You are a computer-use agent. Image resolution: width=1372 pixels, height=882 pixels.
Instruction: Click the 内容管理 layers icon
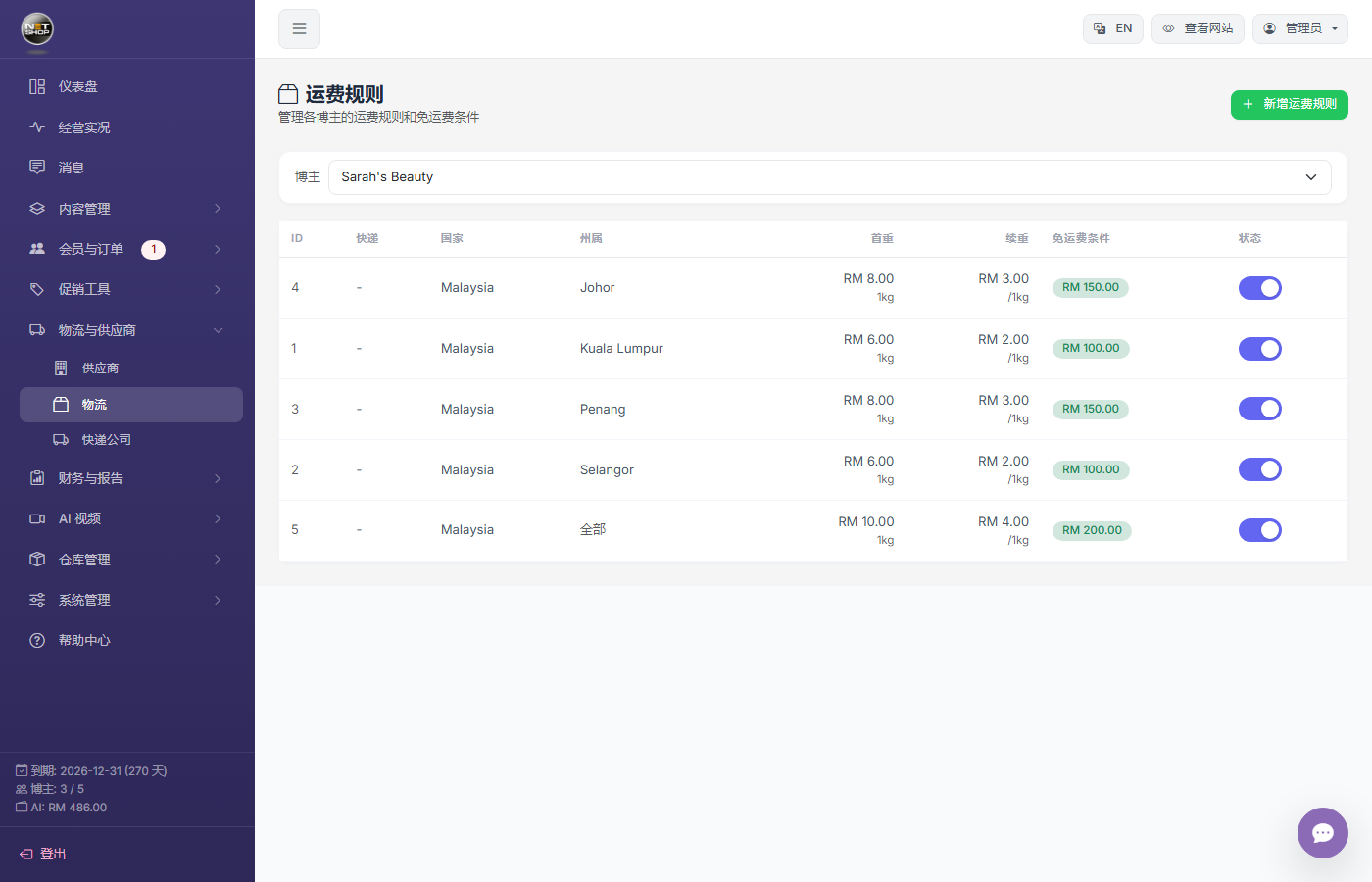pos(37,209)
